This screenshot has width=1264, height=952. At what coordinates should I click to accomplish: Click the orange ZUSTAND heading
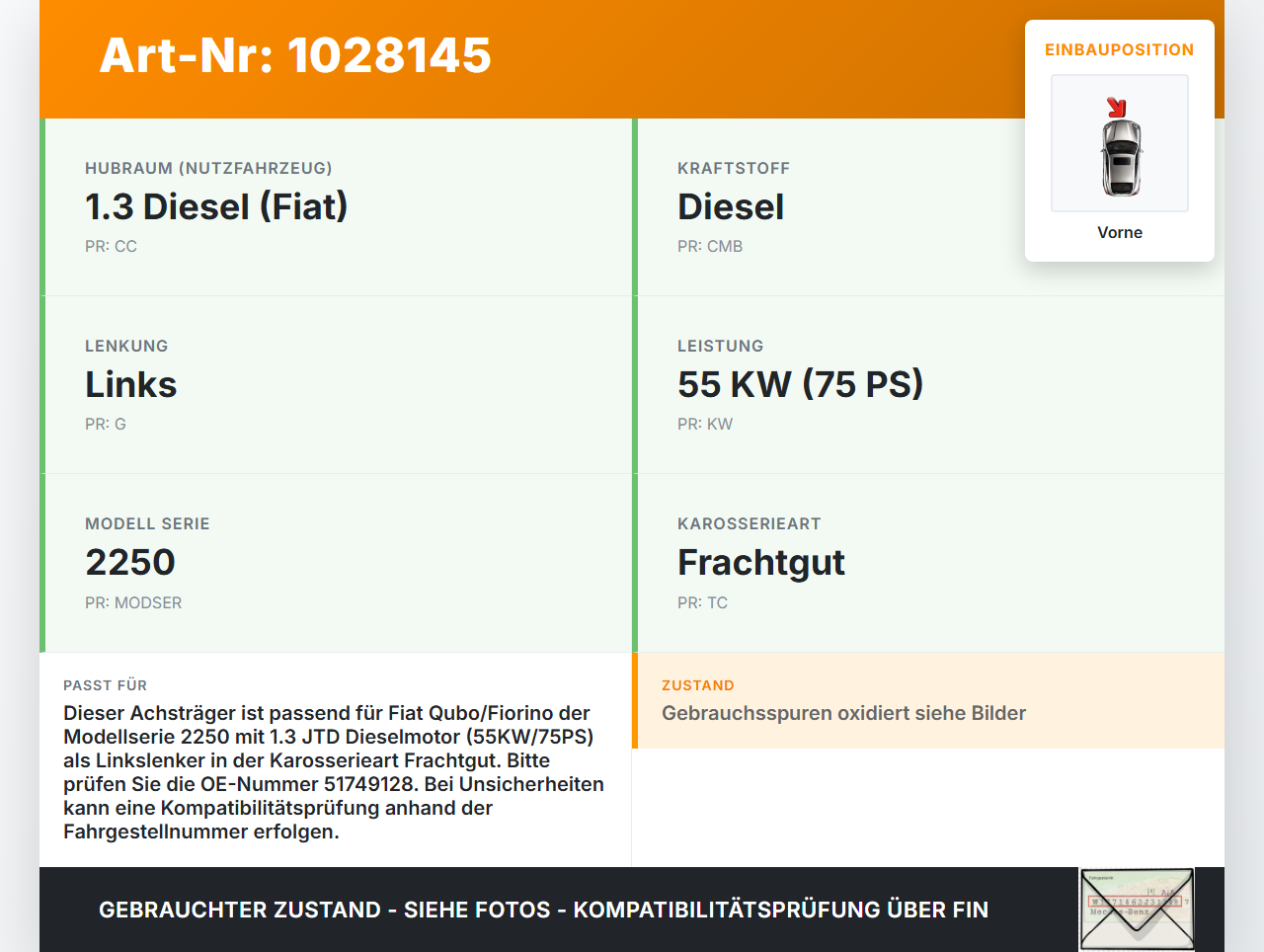pyautogui.click(x=698, y=685)
